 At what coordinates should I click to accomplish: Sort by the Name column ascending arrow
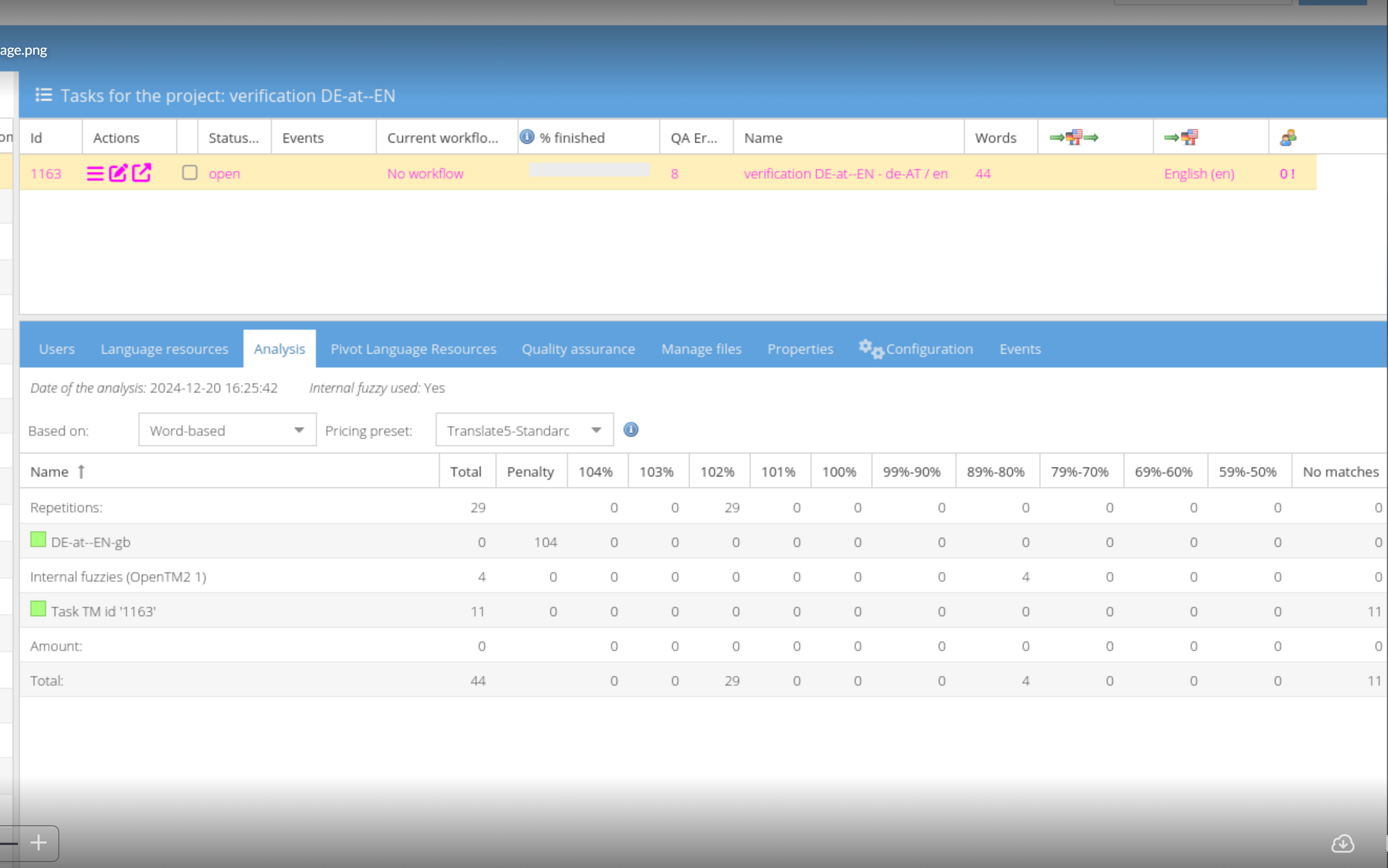pos(81,471)
